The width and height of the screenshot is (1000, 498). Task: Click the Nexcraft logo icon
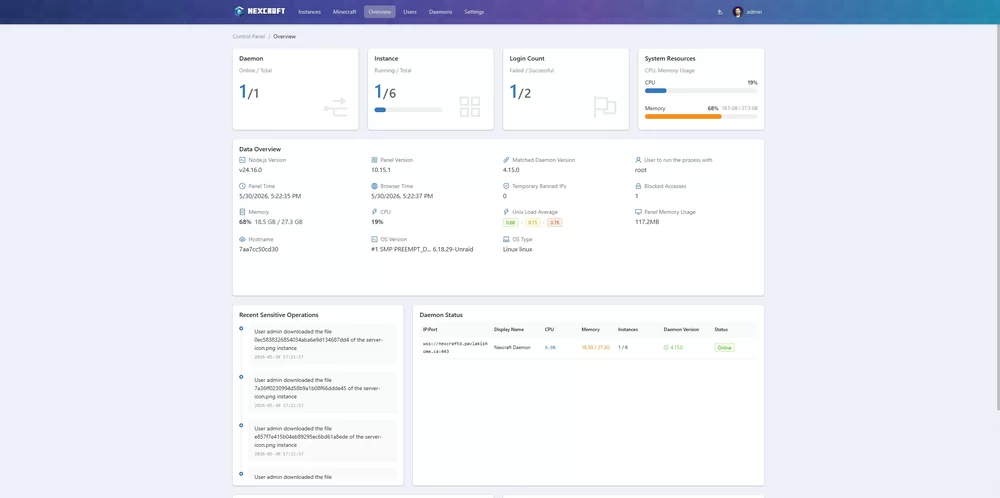239,11
